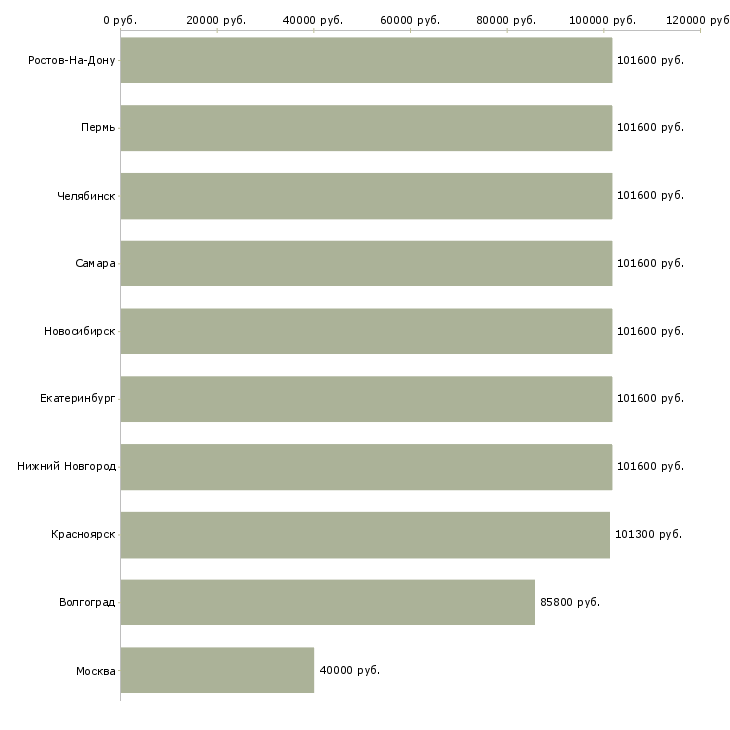Screen dimensions: 730x730
Task: Click the 101300 руб. value label
Action: click(x=648, y=534)
